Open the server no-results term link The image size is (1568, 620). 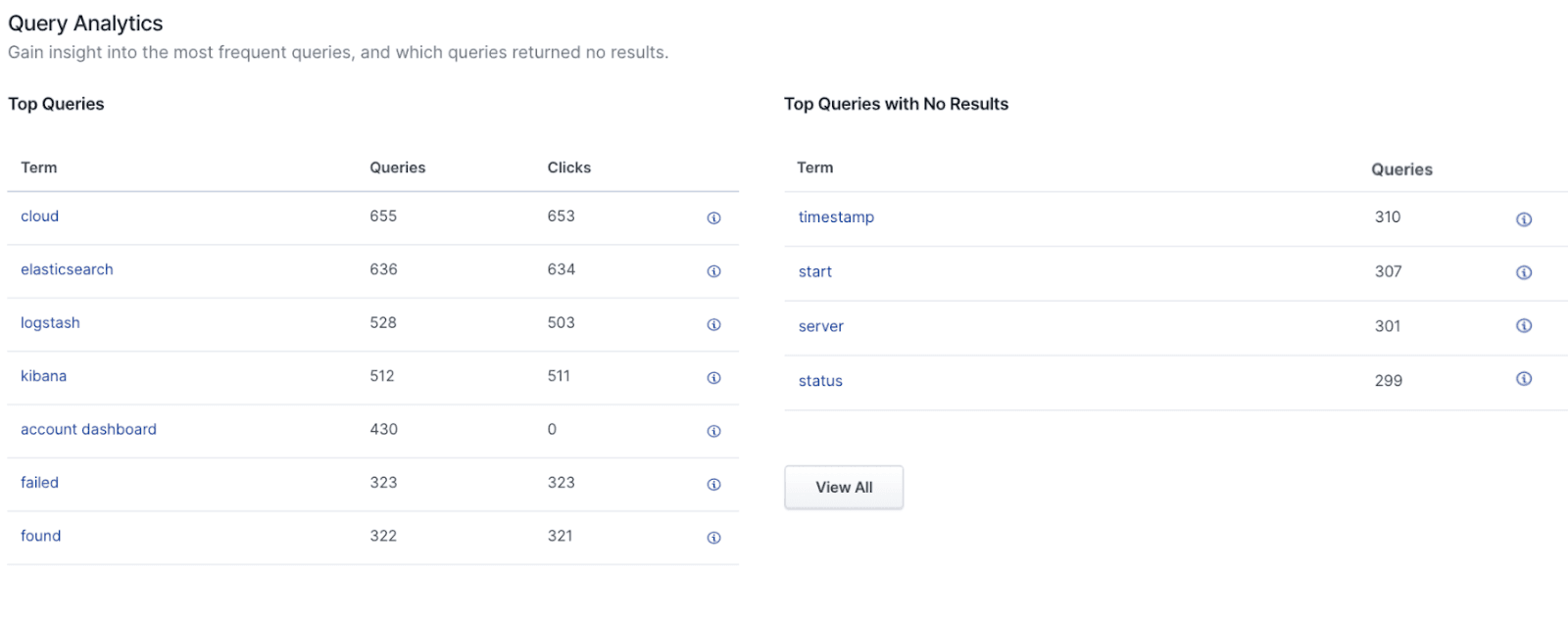(x=820, y=327)
